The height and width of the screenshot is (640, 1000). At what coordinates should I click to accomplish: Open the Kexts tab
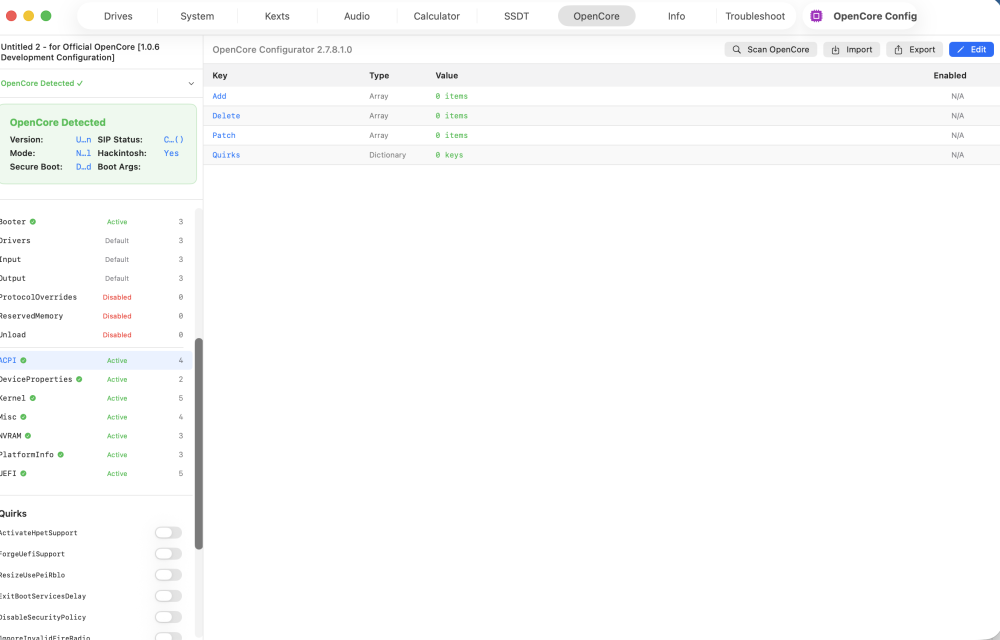[x=277, y=16]
